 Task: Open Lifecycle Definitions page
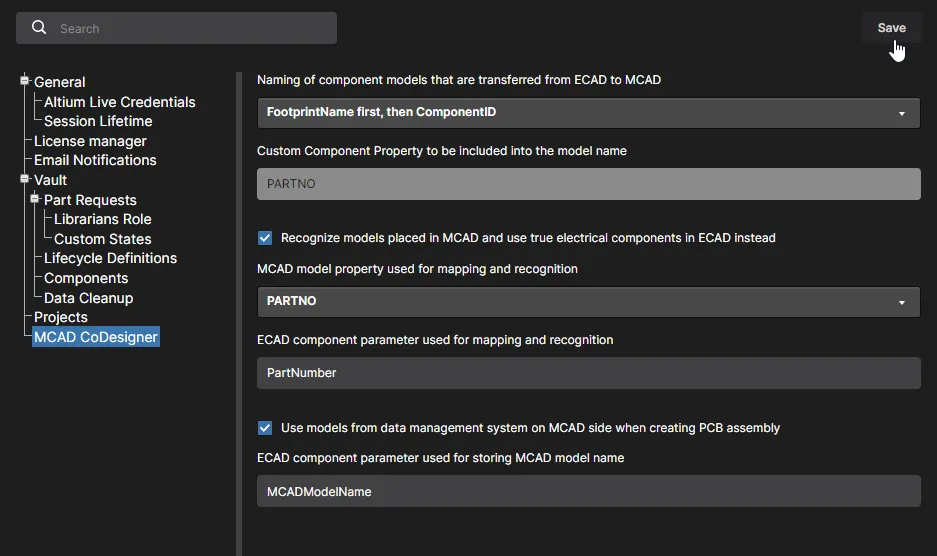pyautogui.click(x=111, y=258)
